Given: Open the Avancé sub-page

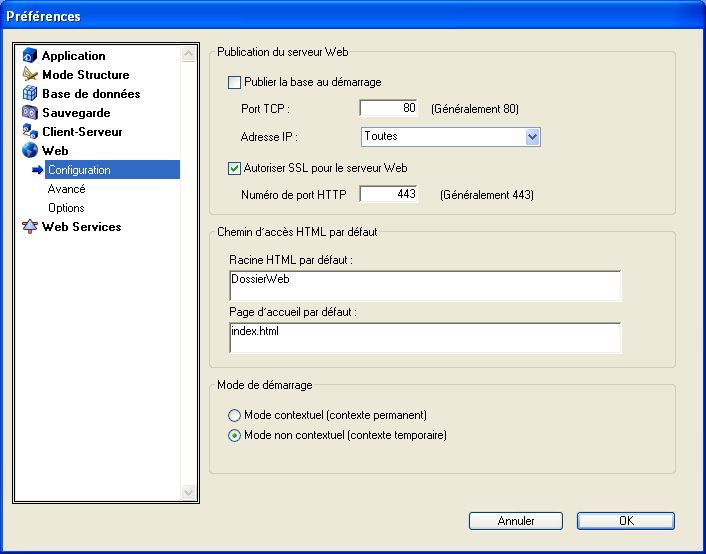Looking at the screenshot, I should pyautogui.click(x=66, y=189).
